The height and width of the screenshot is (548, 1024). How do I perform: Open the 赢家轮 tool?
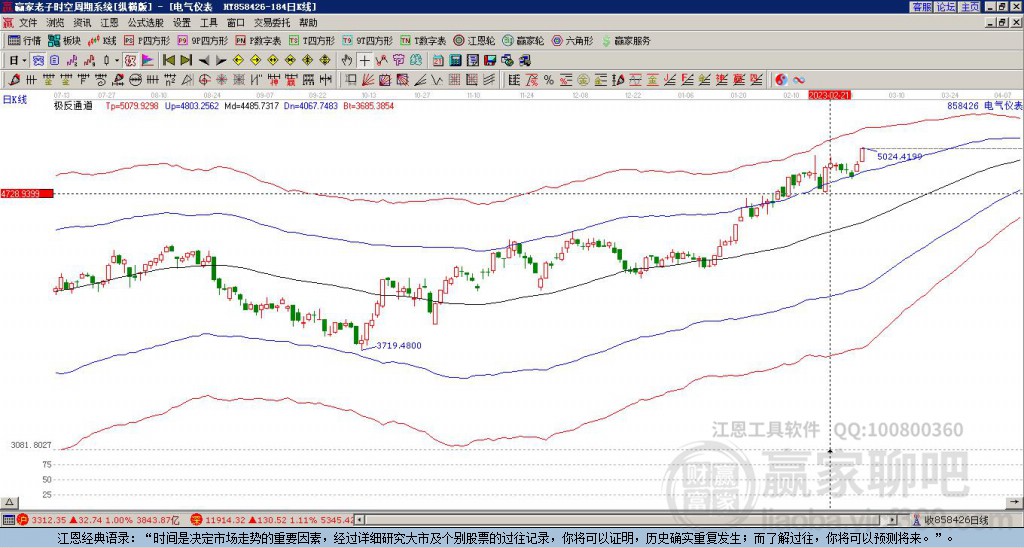coord(523,40)
